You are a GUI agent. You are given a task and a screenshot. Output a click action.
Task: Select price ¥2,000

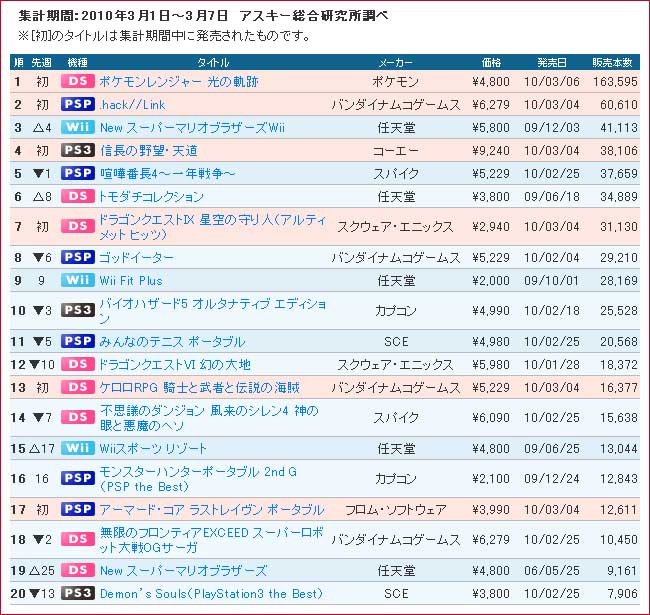click(491, 281)
